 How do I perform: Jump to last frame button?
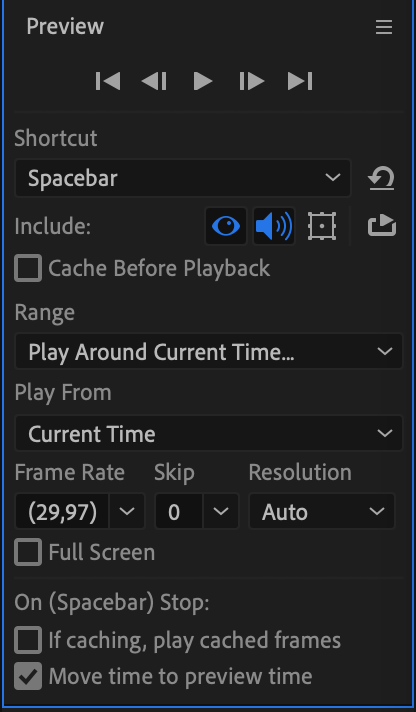pyautogui.click(x=300, y=81)
